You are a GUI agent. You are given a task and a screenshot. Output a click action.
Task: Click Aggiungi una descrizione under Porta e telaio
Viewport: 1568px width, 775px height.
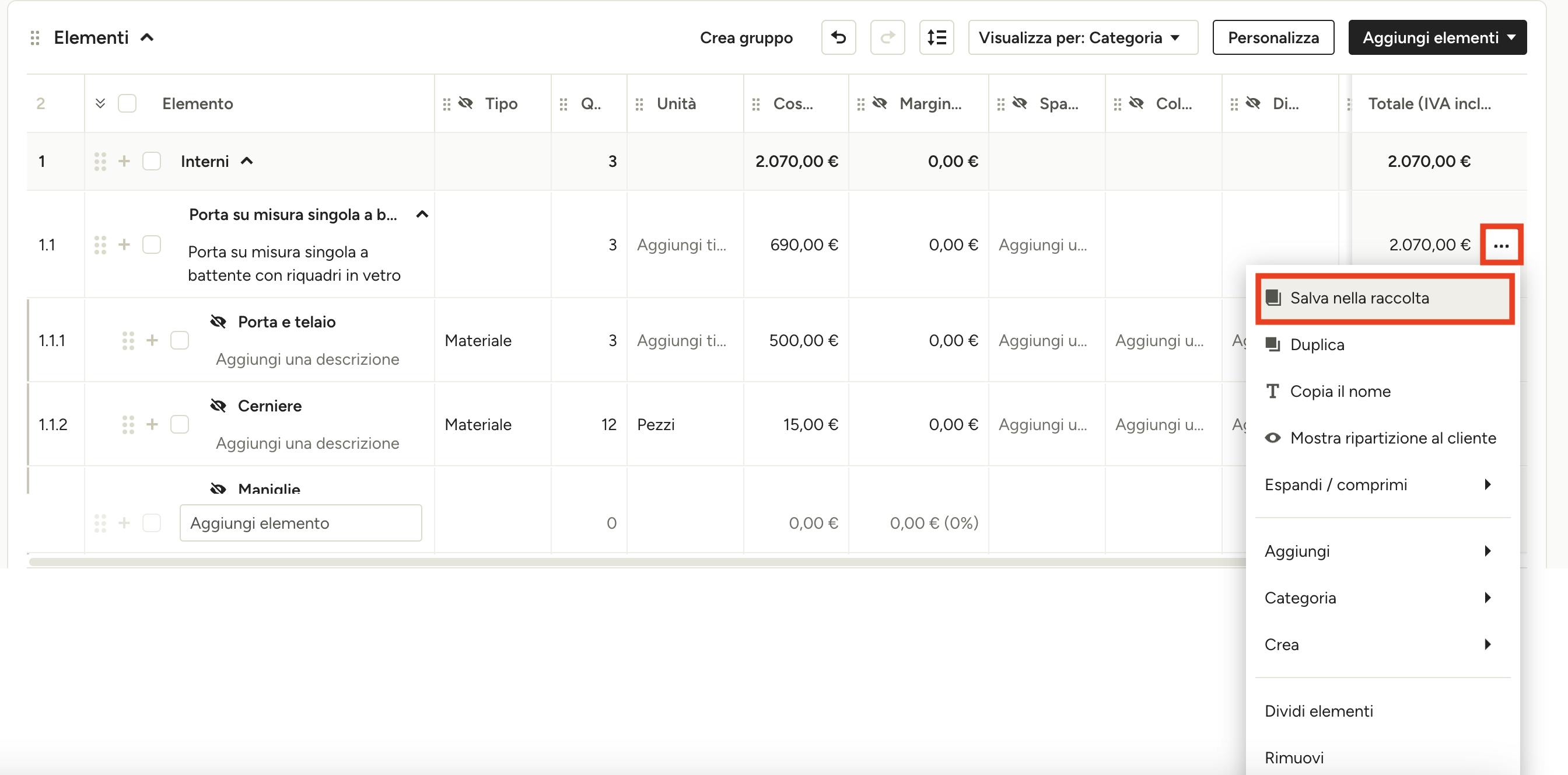click(307, 359)
